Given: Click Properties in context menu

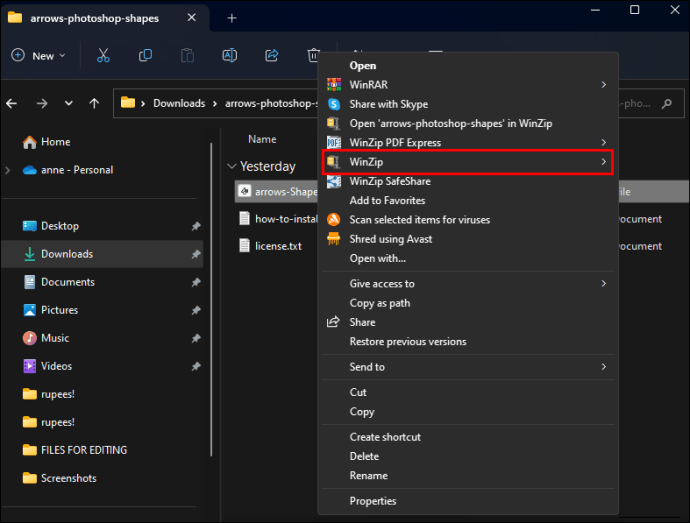Looking at the screenshot, I should click(372, 501).
